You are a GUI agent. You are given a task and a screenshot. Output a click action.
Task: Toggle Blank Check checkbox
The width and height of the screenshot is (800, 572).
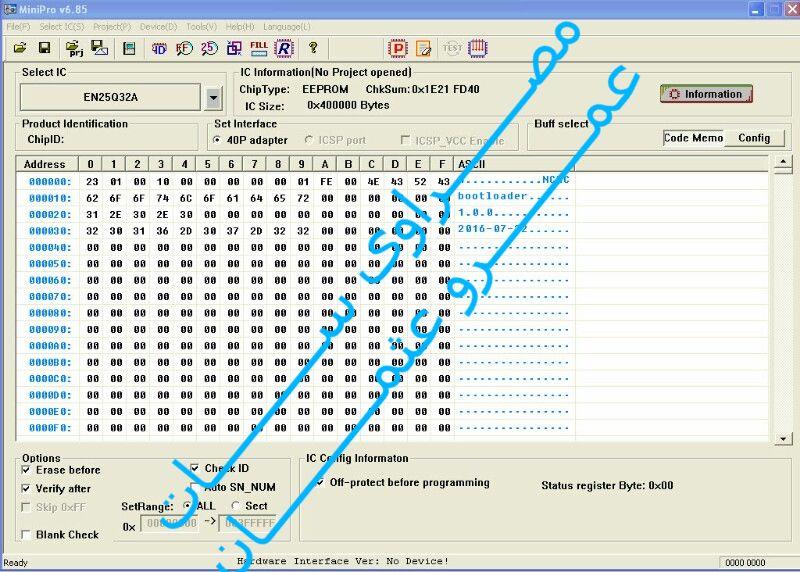pos(26,535)
